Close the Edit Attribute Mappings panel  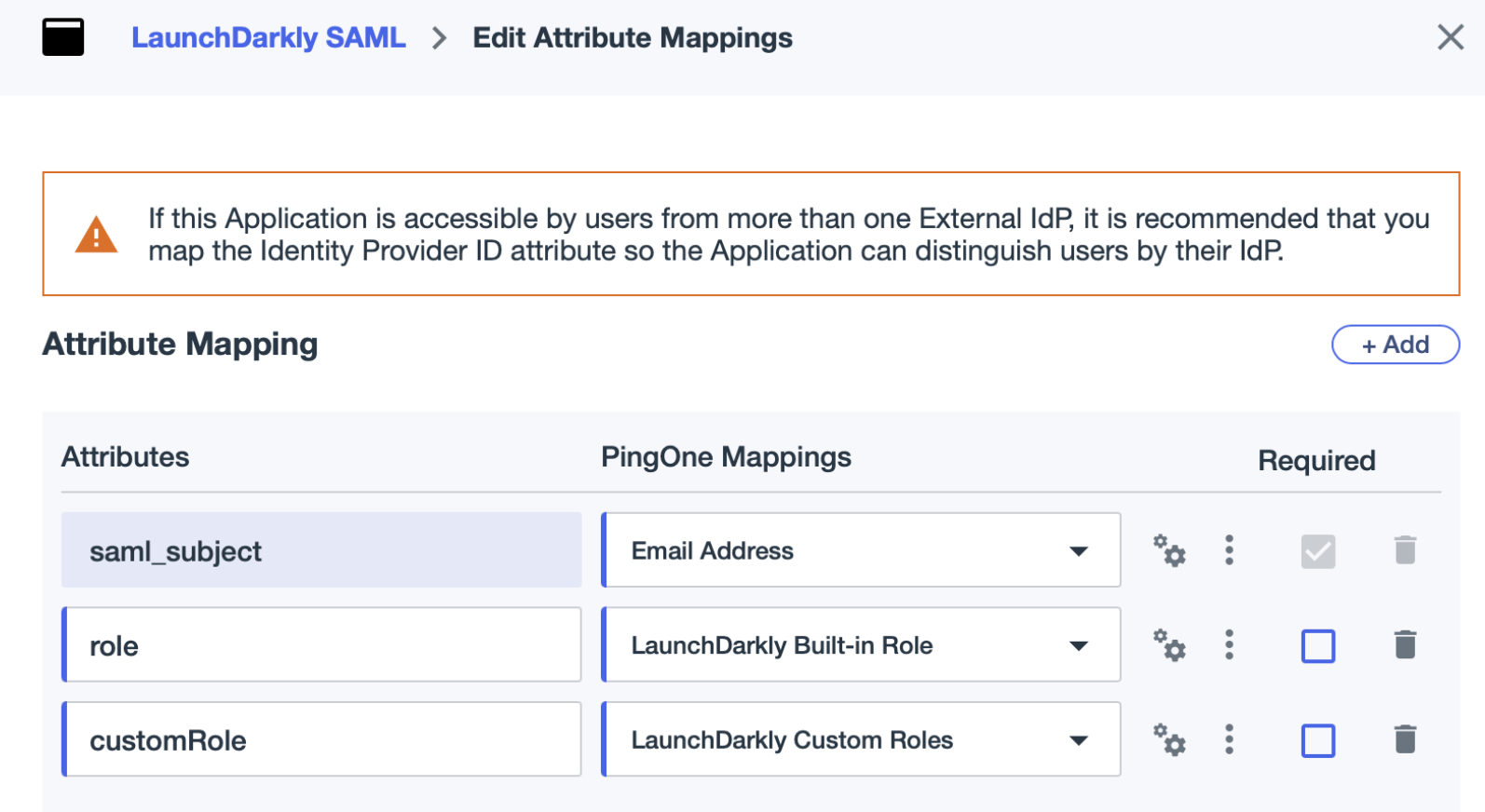1450,37
